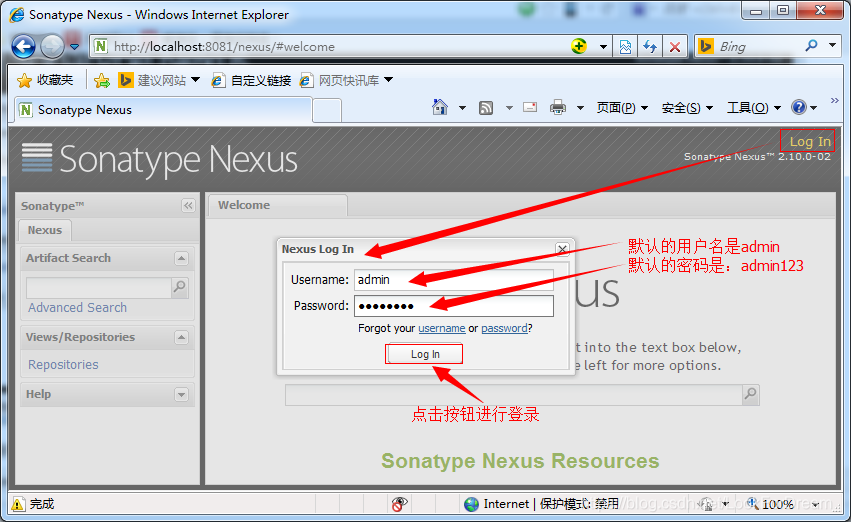Toggle Compatibility View icon
The width and height of the screenshot is (851, 522).
point(625,47)
